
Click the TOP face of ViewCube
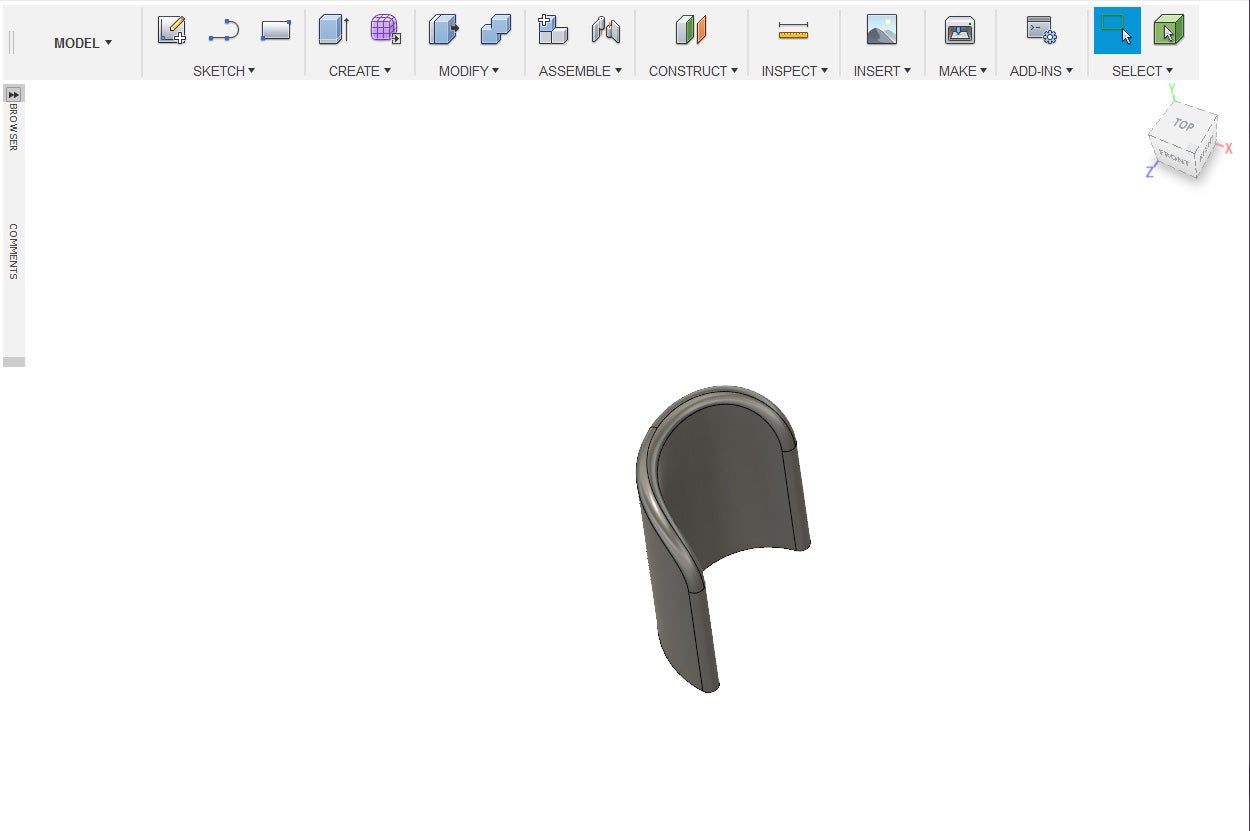coord(1184,126)
